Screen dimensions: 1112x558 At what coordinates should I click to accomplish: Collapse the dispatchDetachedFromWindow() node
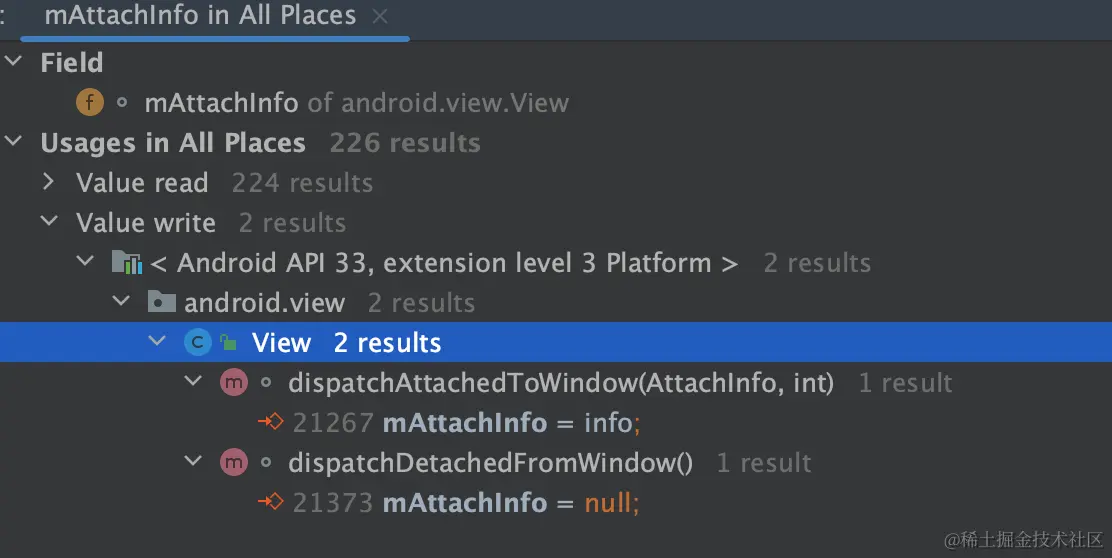click(193, 463)
